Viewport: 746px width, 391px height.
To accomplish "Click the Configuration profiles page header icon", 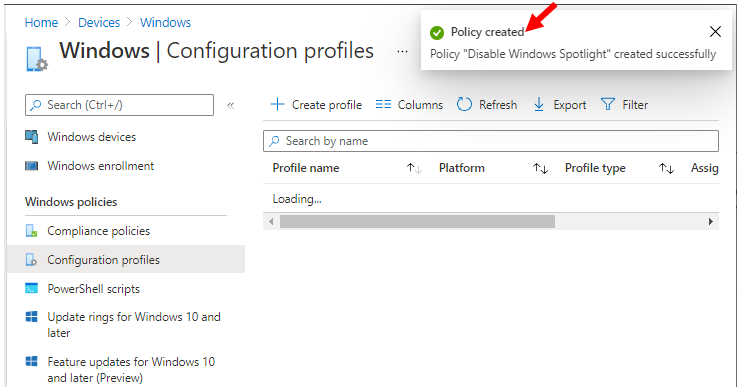I will [37, 59].
